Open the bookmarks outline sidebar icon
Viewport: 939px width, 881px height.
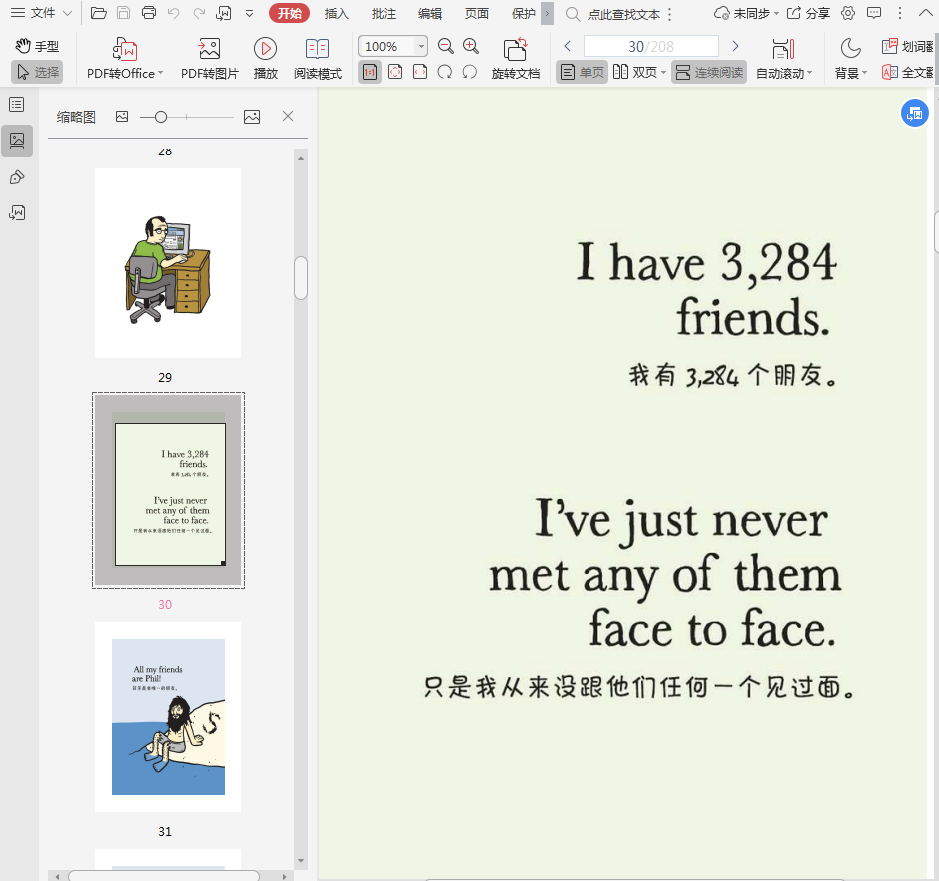pos(17,105)
